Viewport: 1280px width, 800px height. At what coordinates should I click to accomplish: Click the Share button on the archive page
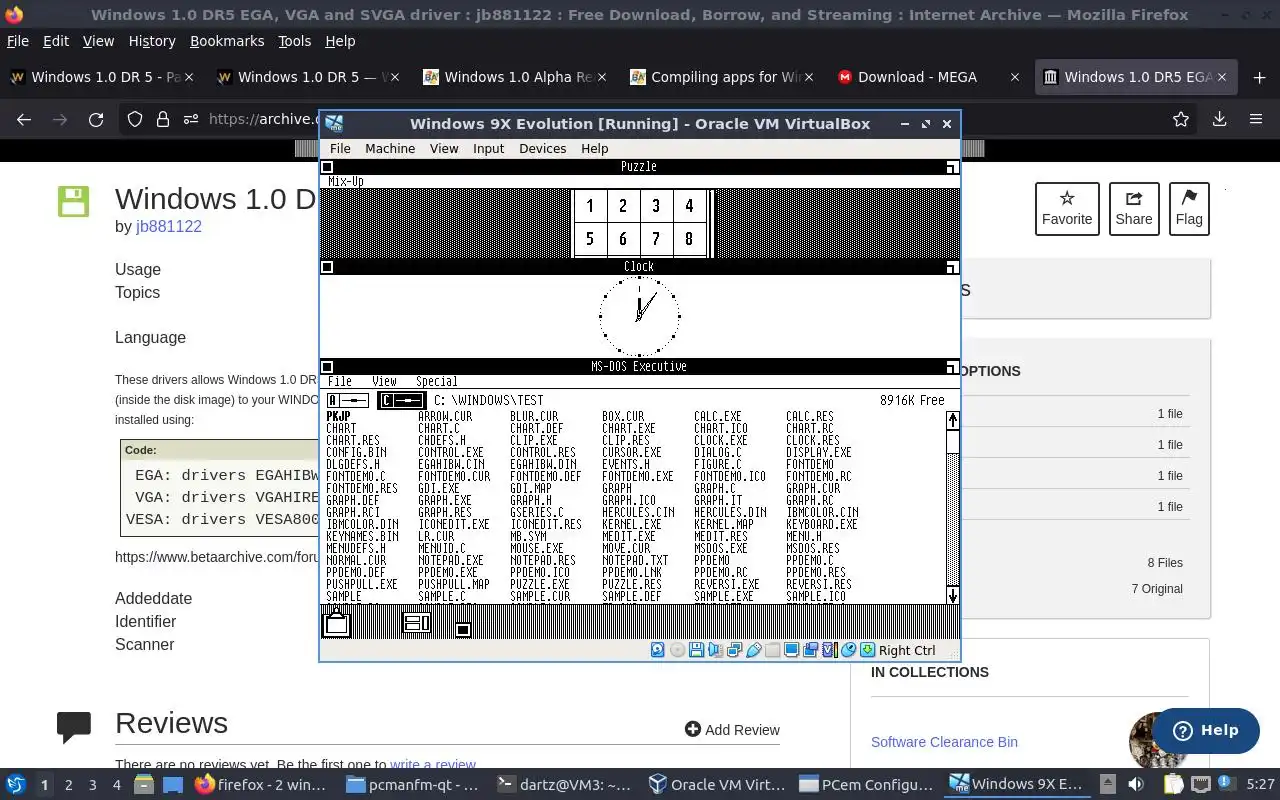point(1134,209)
